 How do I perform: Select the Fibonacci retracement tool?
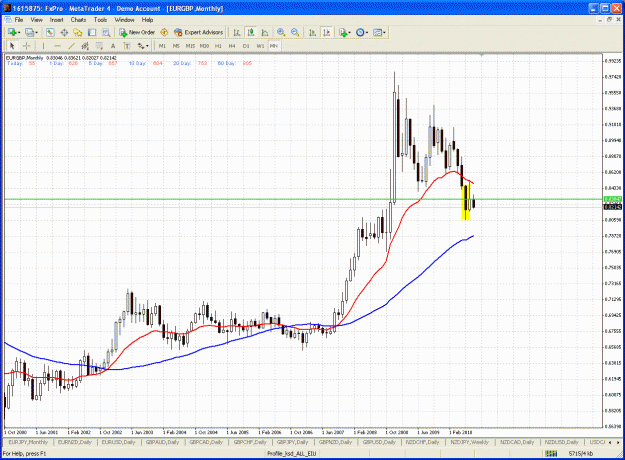click(99, 46)
